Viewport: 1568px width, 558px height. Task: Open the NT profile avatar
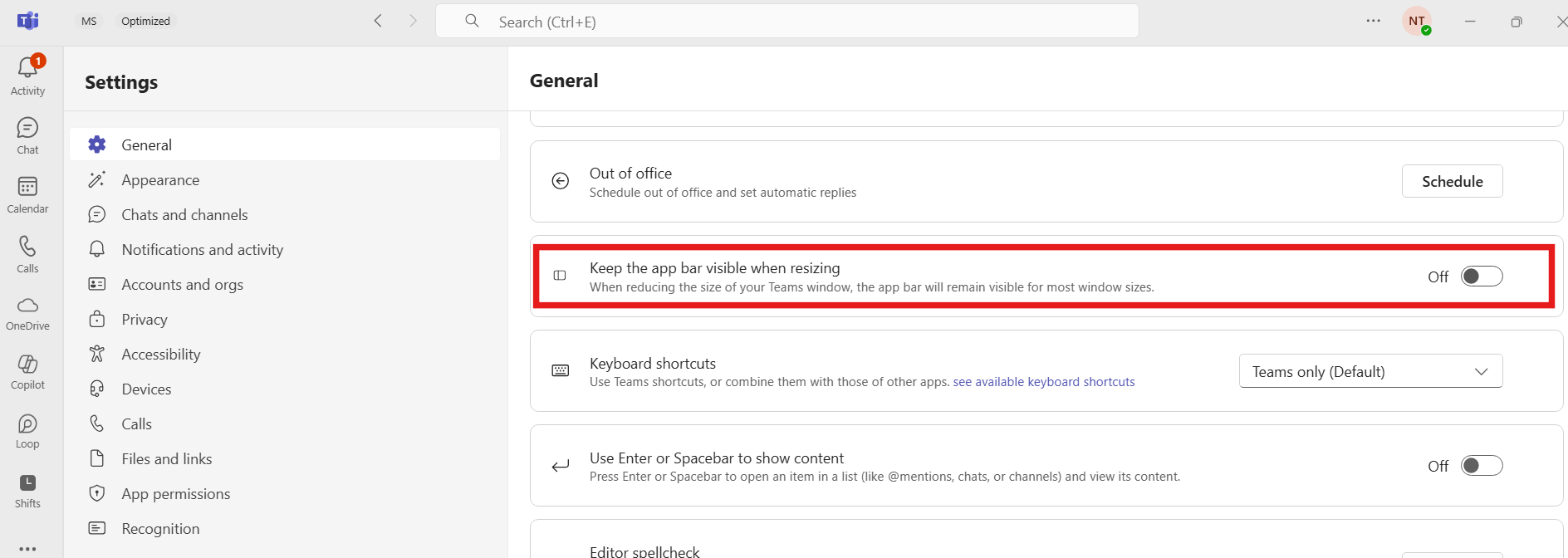[x=1417, y=21]
